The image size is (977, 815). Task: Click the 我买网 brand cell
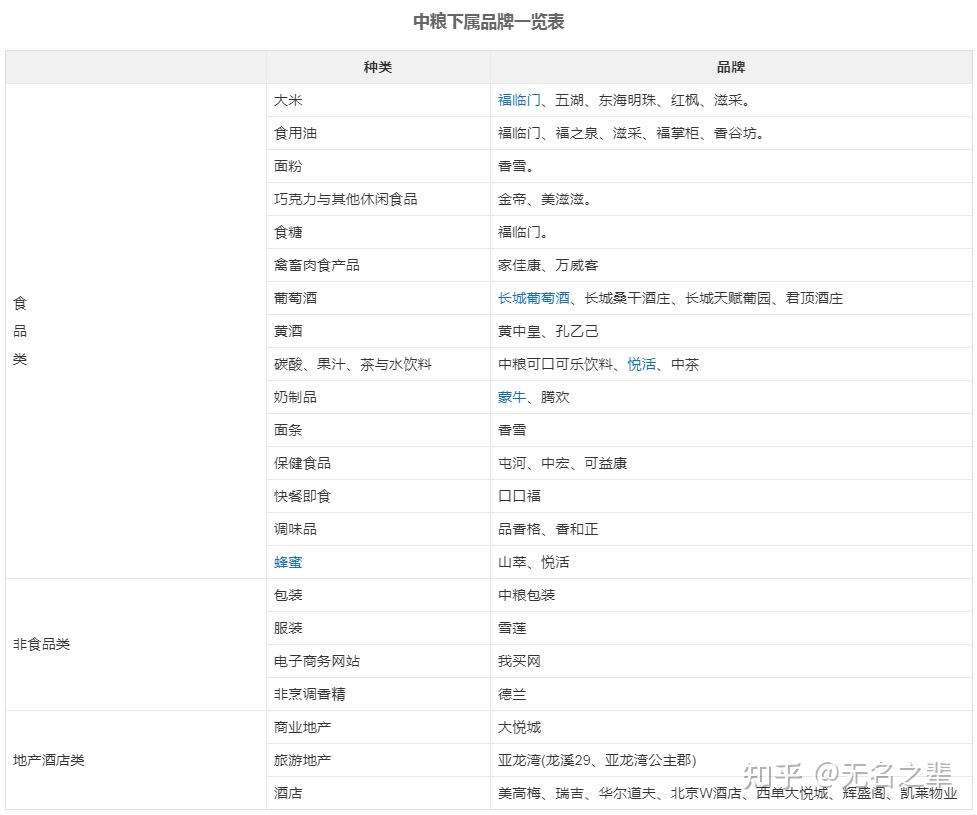point(732,662)
